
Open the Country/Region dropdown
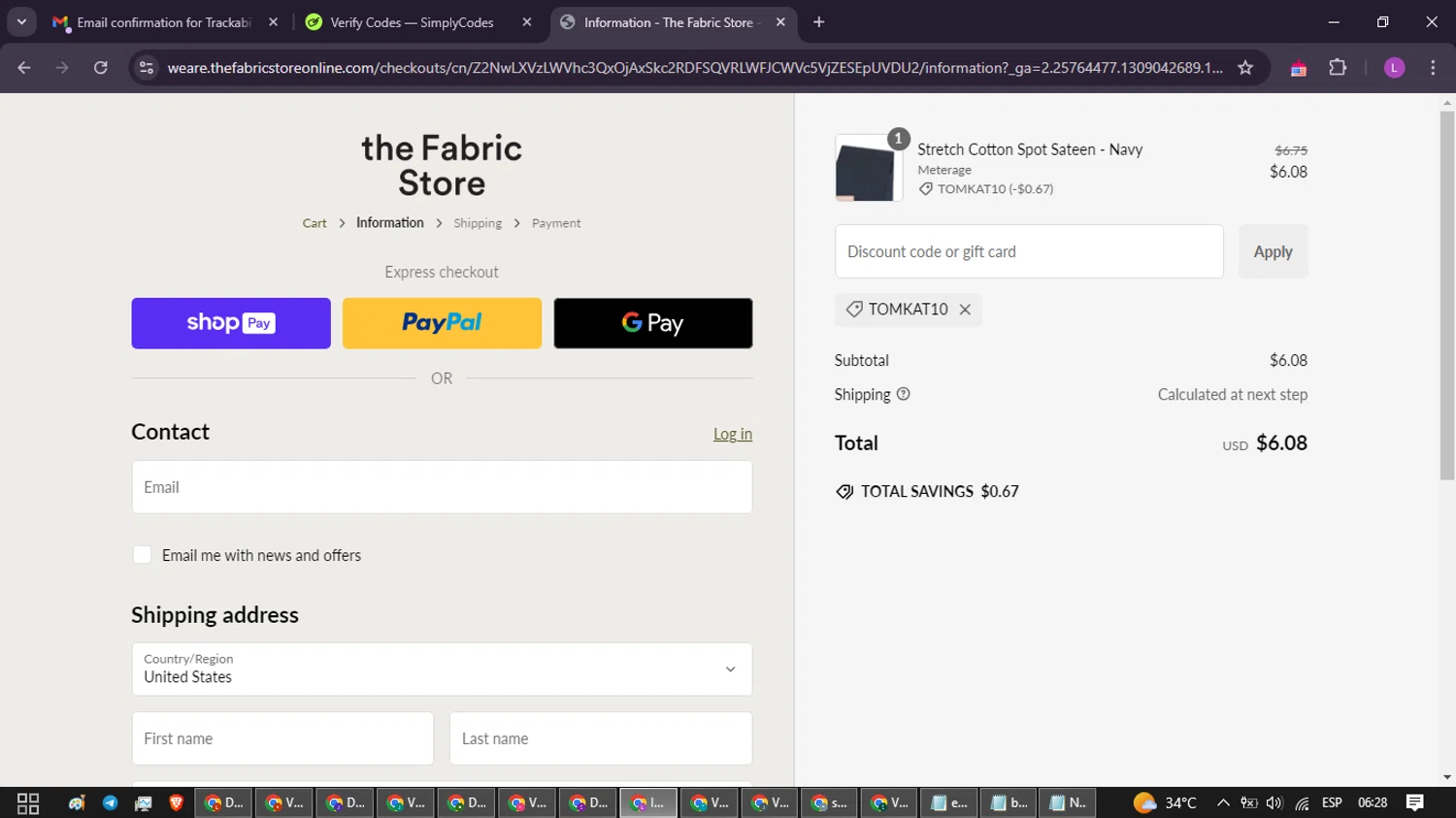[x=442, y=670]
